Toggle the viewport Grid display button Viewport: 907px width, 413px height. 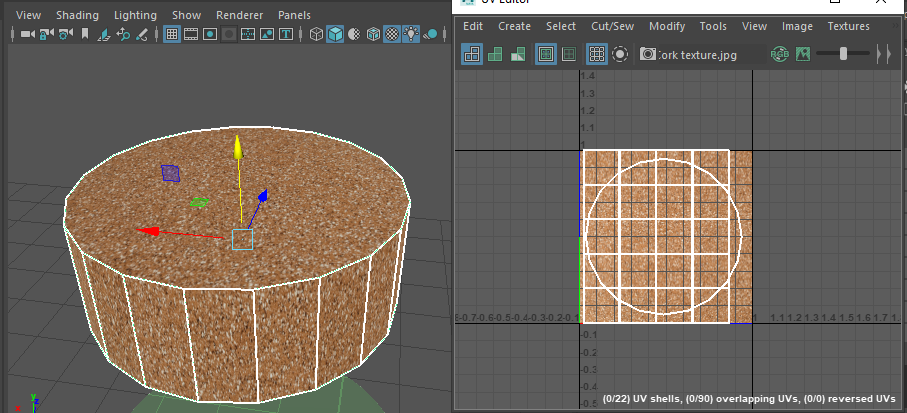pyautogui.click(x=171, y=34)
